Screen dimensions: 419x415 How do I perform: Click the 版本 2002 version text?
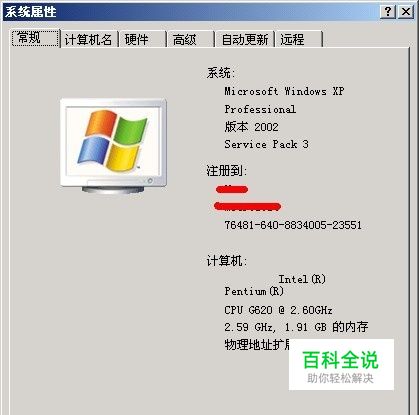(x=251, y=127)
